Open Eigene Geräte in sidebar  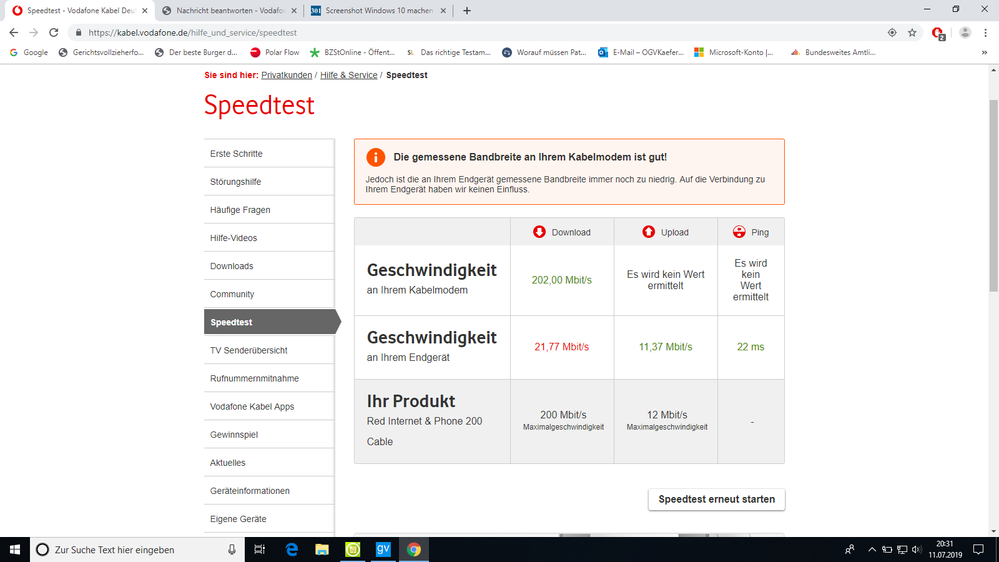click(x=269, y=518)
